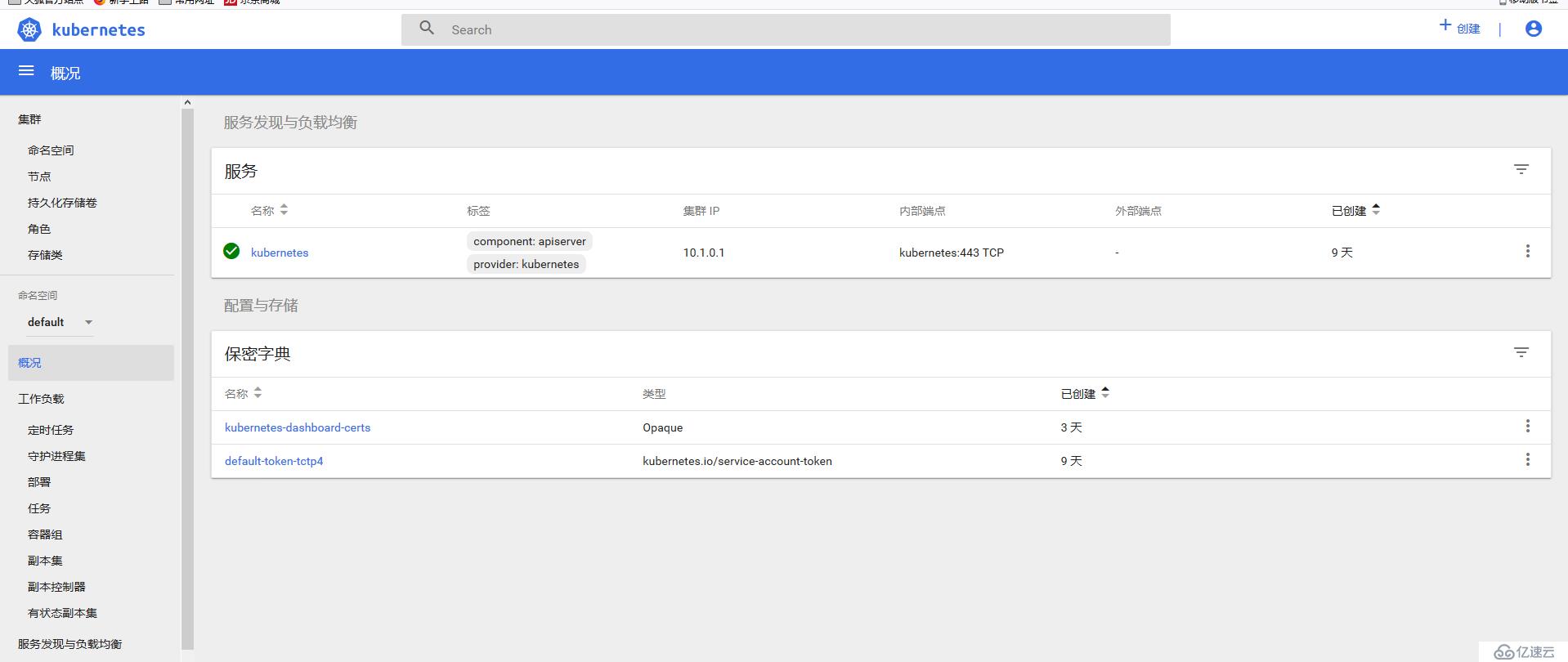Click the search magnifier icon

click(427, 29)
